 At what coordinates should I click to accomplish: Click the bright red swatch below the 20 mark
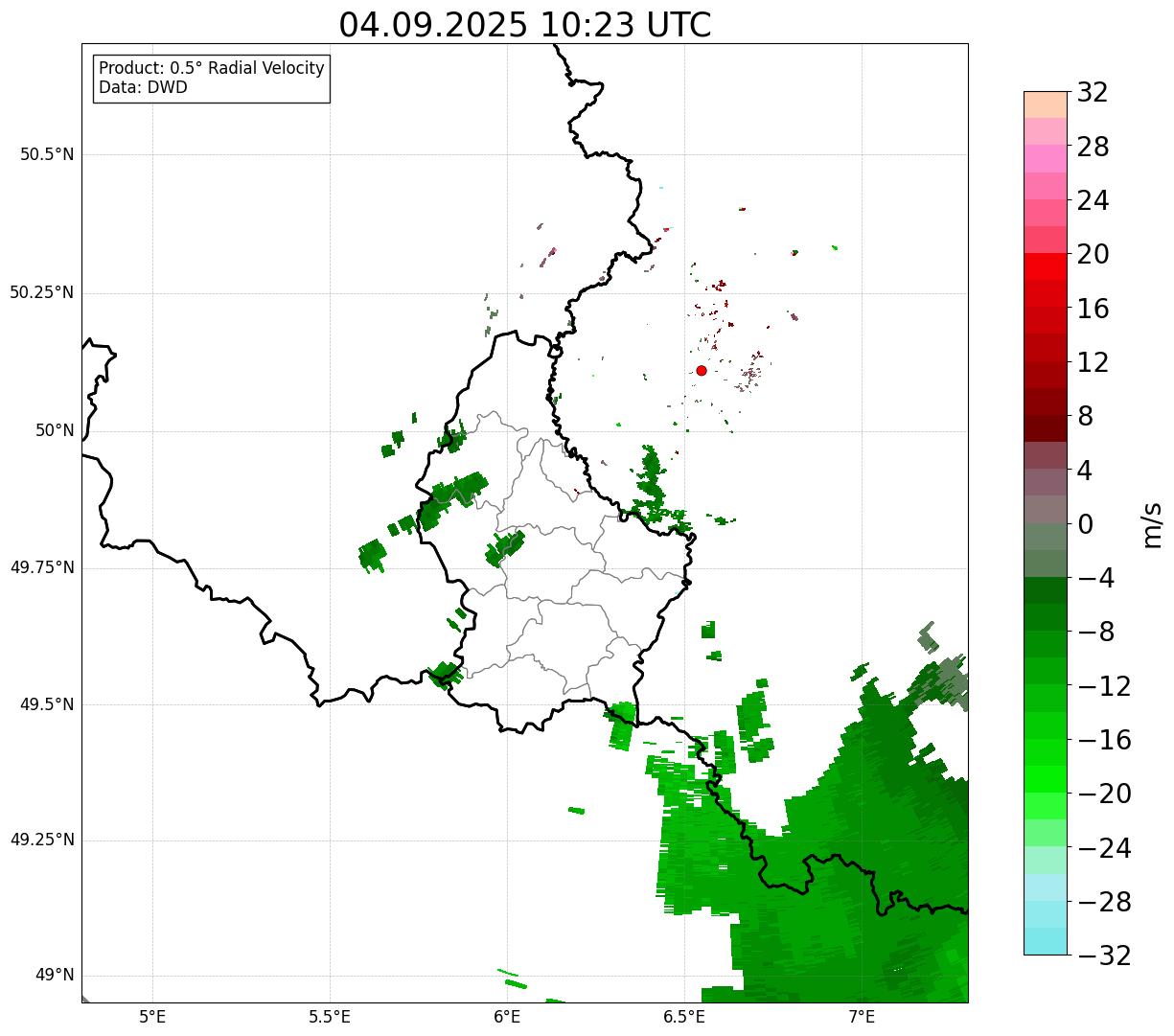1045,266
